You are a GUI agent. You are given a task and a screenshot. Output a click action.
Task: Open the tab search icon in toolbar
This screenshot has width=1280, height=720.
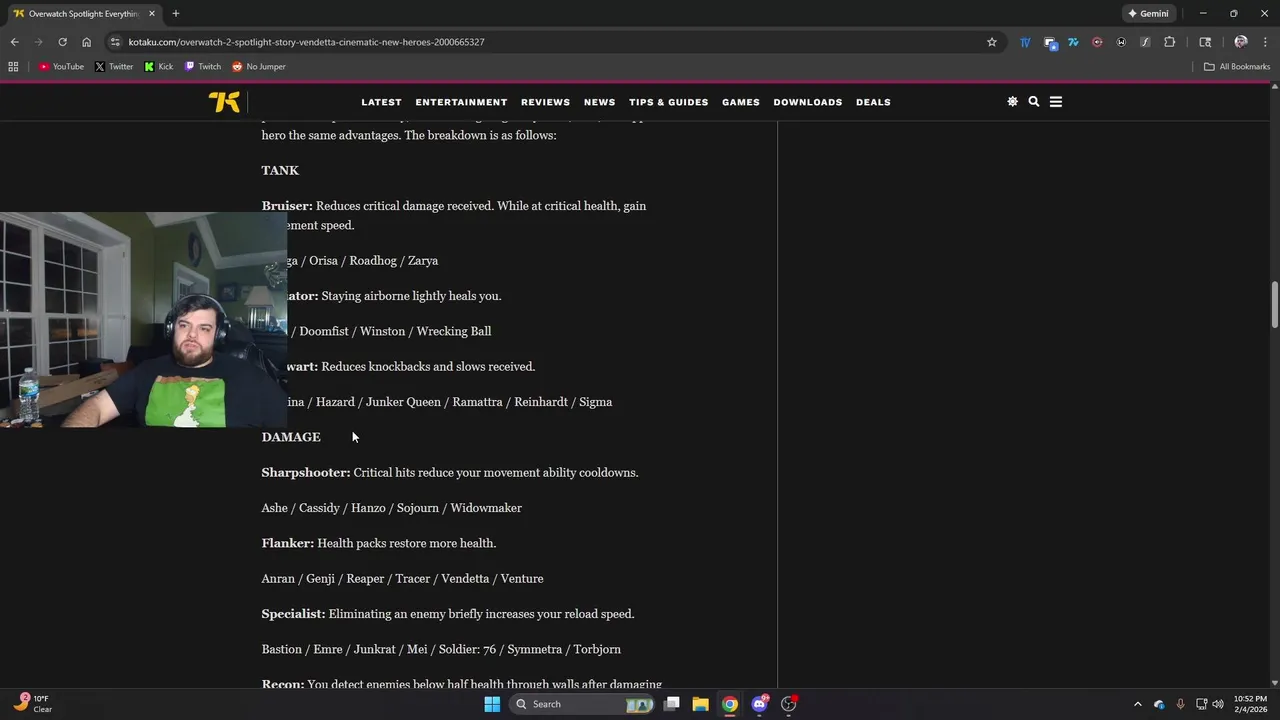coord(1205,42)
